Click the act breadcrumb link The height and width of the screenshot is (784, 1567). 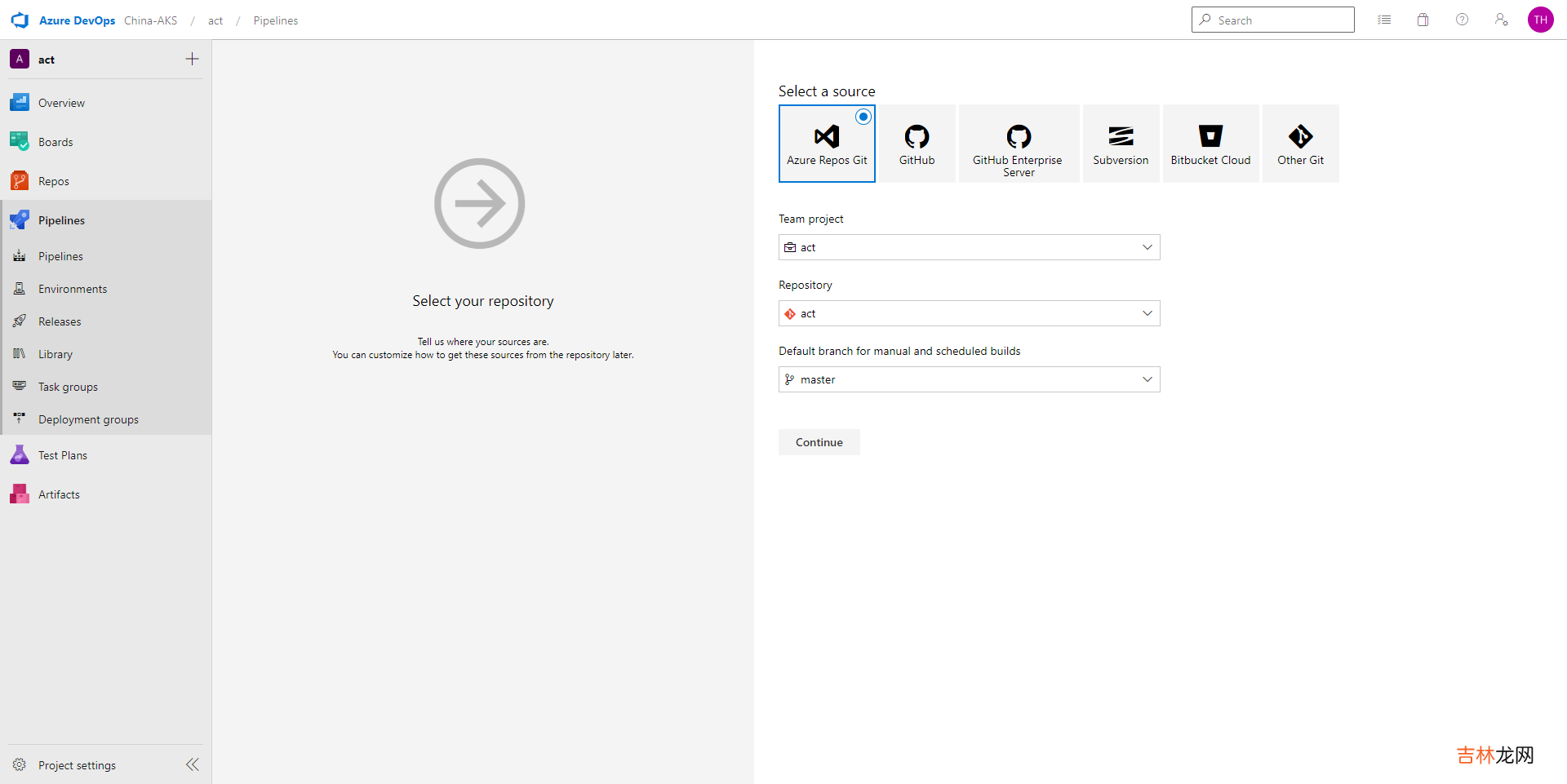click(x=215, y=20)
